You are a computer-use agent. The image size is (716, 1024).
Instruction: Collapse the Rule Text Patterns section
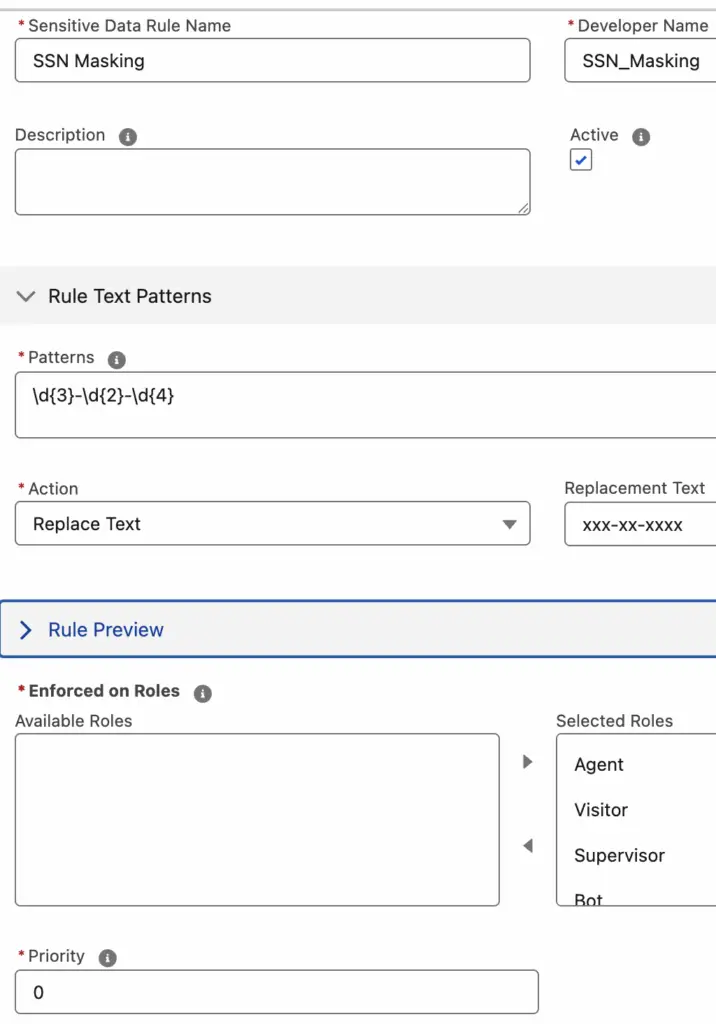click(x=26, y=296)
